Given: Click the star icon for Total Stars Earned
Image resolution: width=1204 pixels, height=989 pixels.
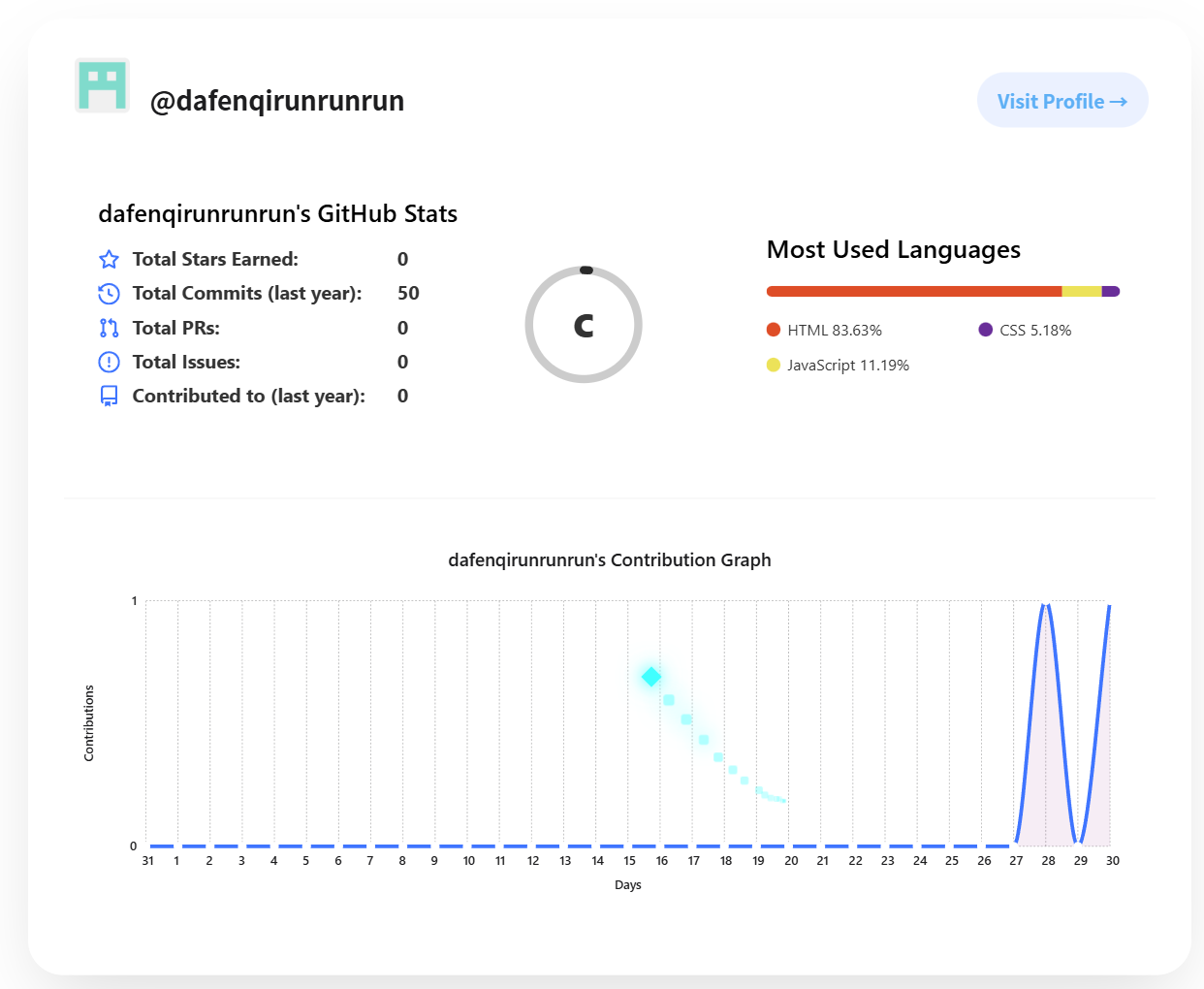Looking at the screenshot, I should (x=110, y=259).
